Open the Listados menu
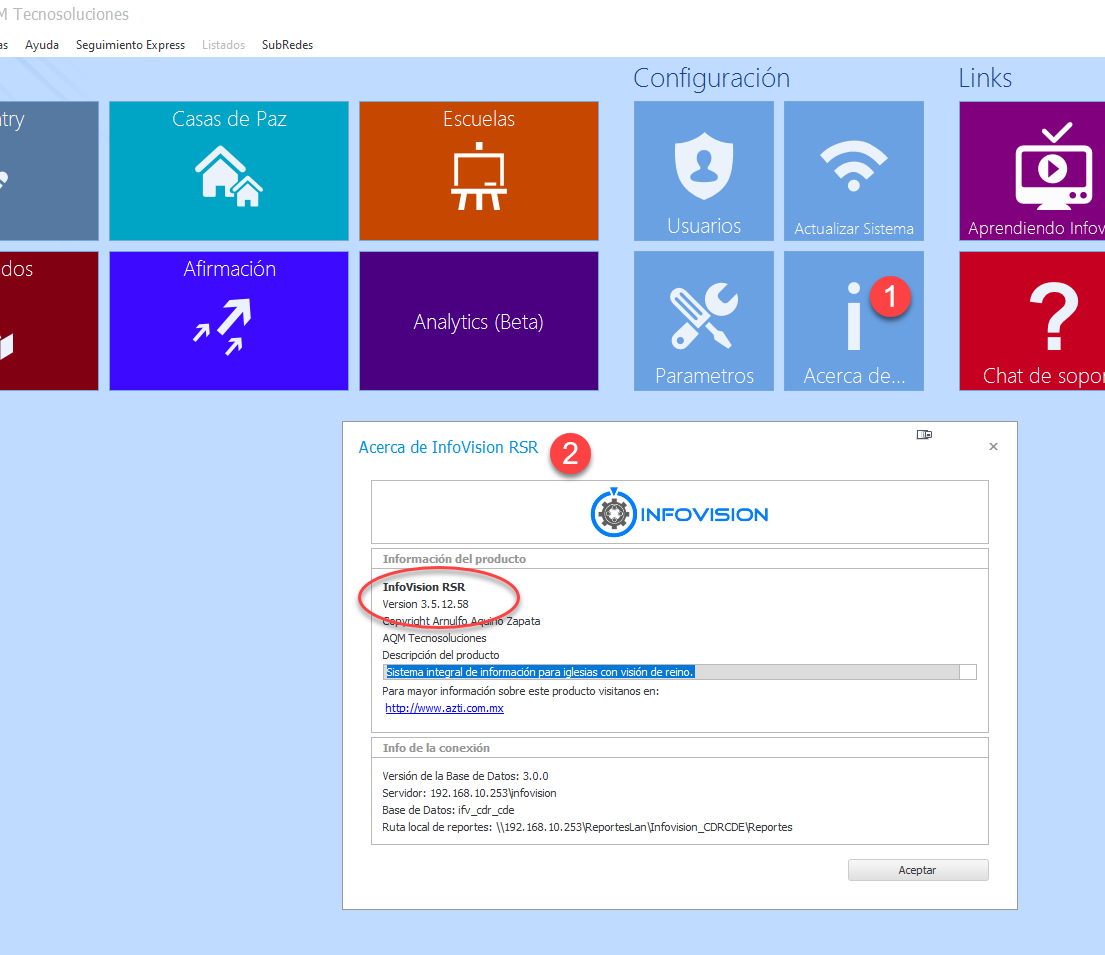This screenshot has height=955, width=1105. 223,44
